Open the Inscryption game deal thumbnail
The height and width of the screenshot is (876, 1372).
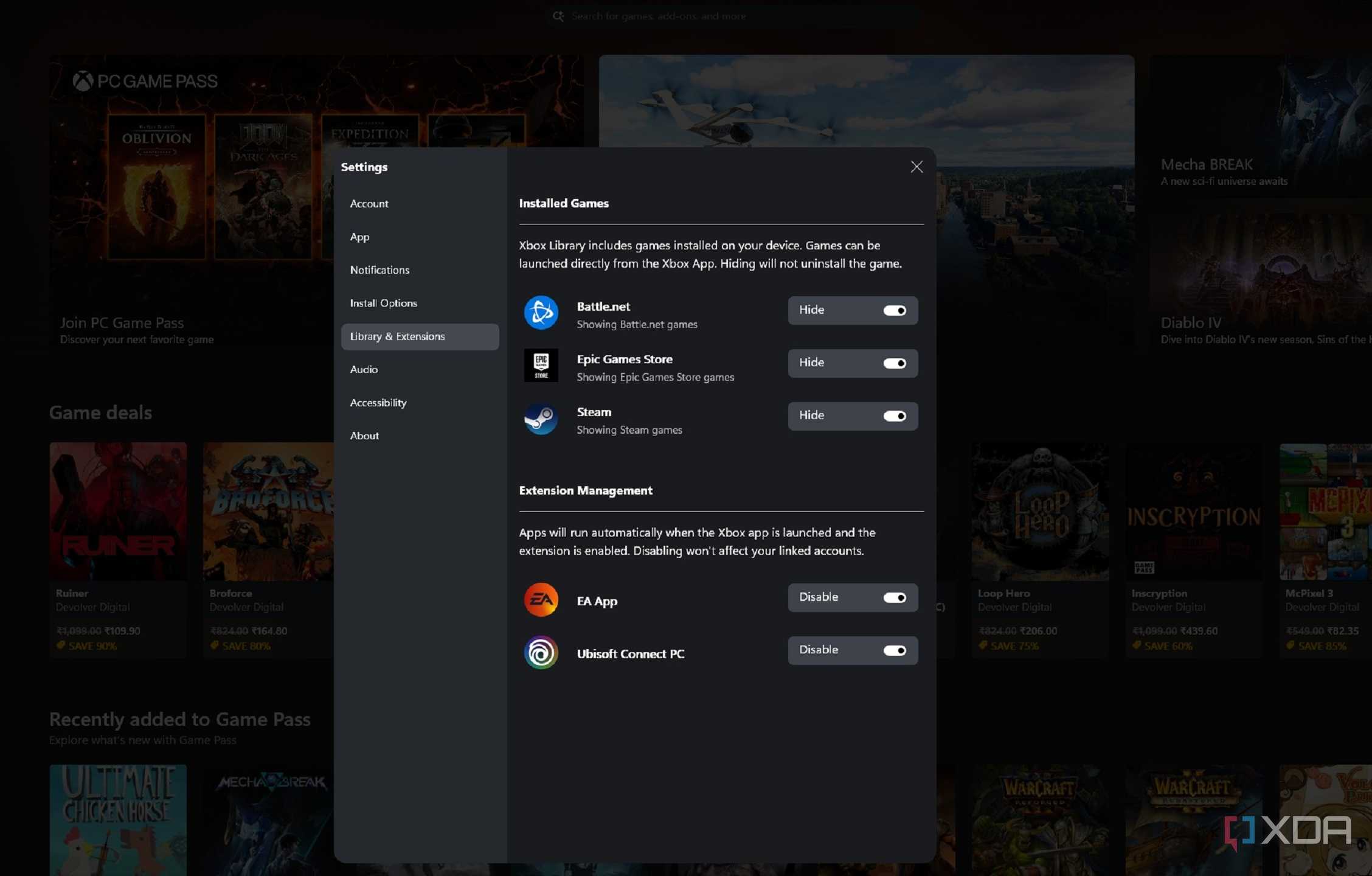coord(1193,511)
